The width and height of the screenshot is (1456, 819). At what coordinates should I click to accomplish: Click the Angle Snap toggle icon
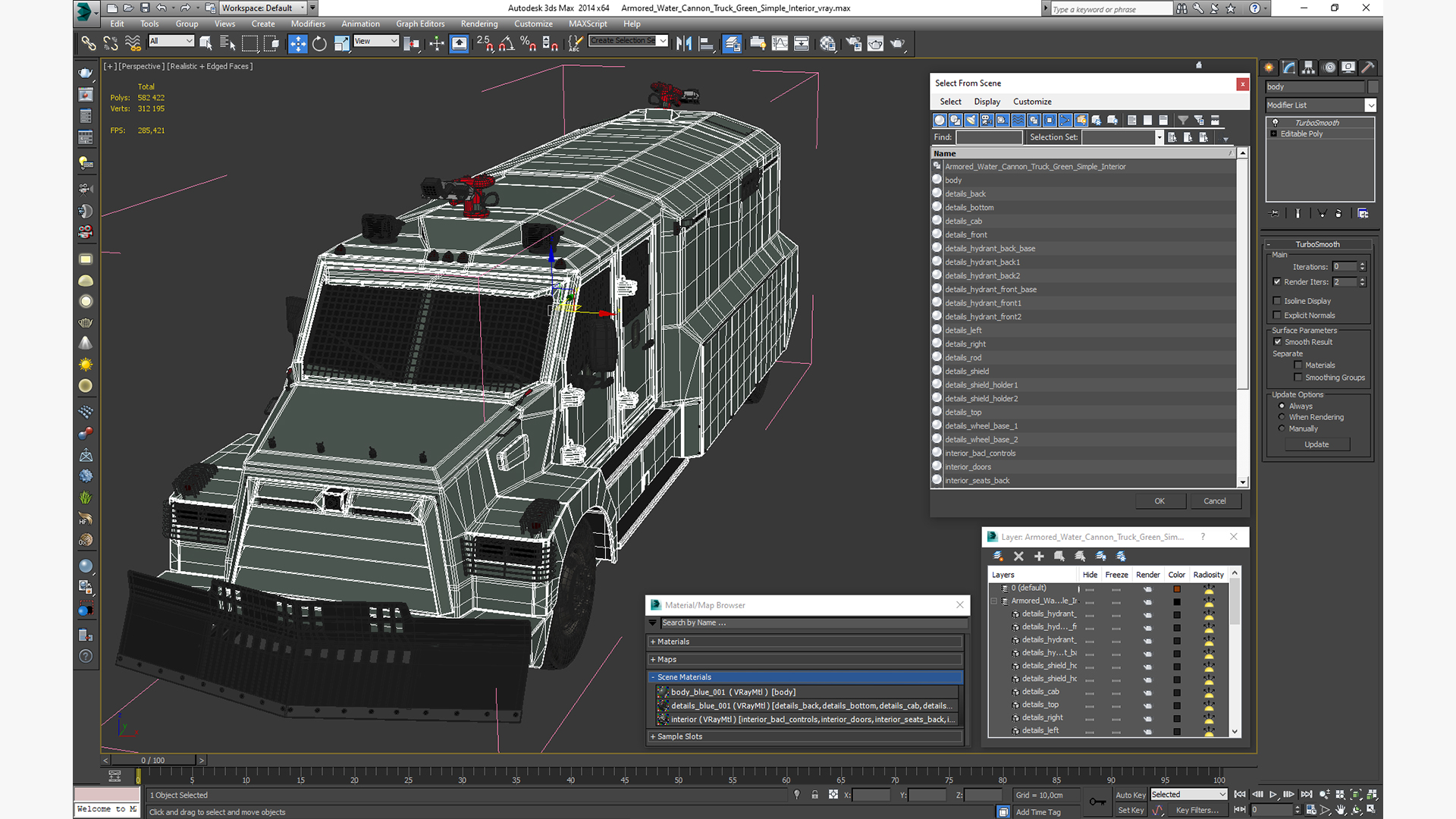pos(506,44)
